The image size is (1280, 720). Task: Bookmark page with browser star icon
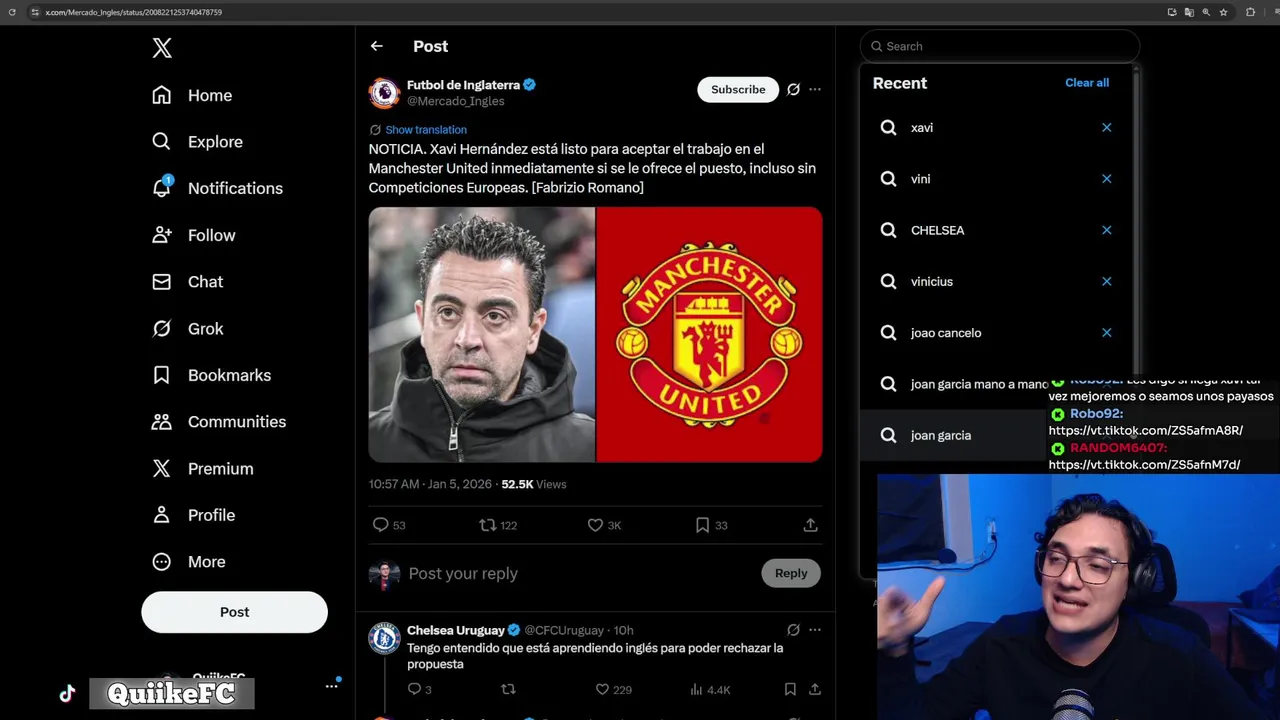[1223, 12]
